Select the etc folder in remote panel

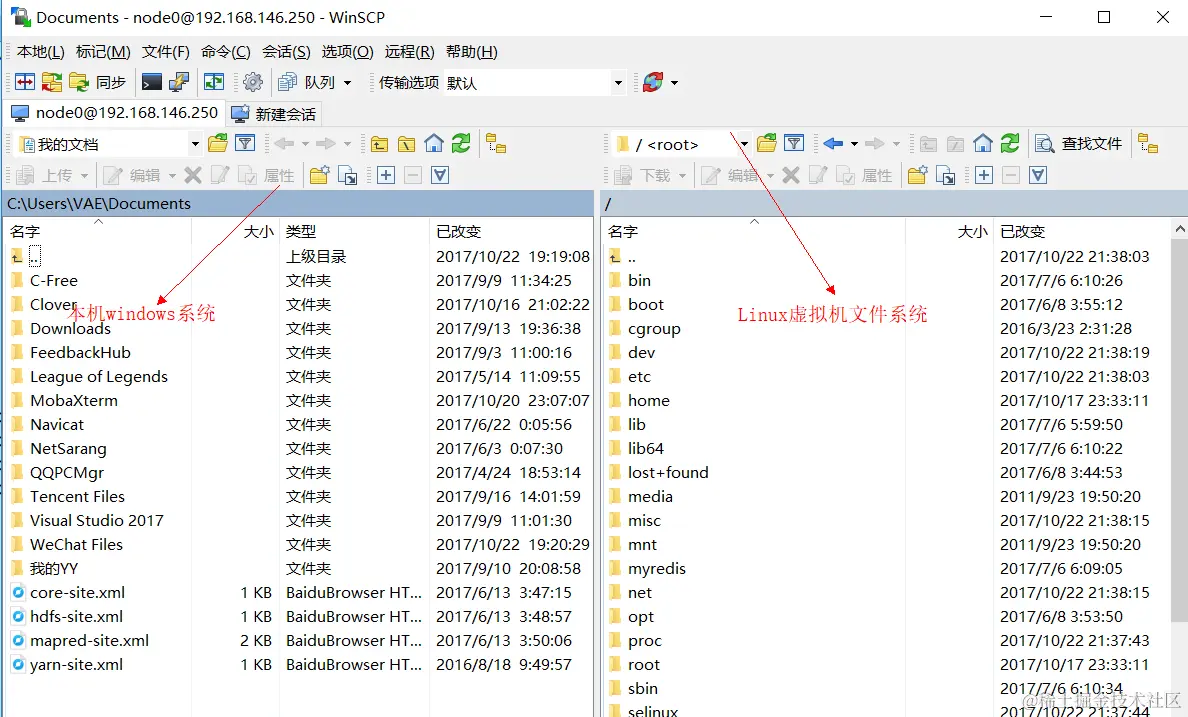[x=639, y=376]
